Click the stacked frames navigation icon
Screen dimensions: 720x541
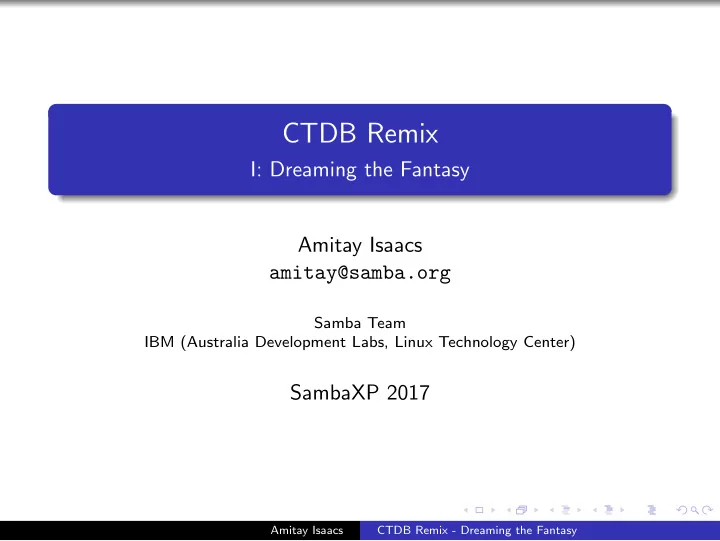tap(522, 510)
